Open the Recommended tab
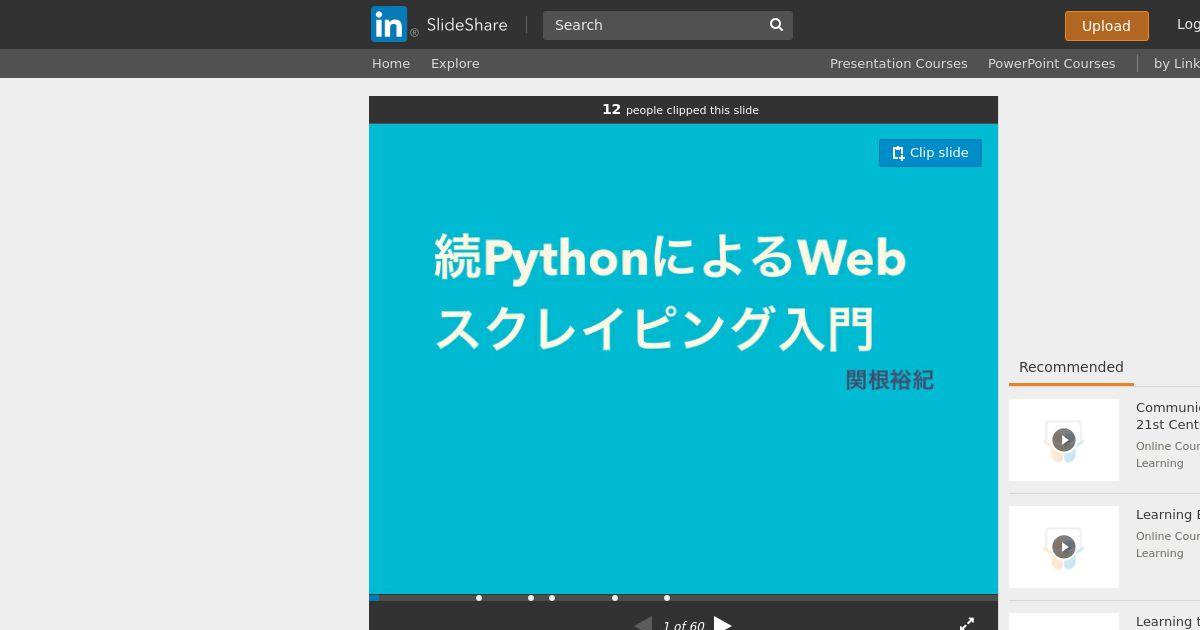This screenshot has width=1200, height=630. (x=1071, y=367)
